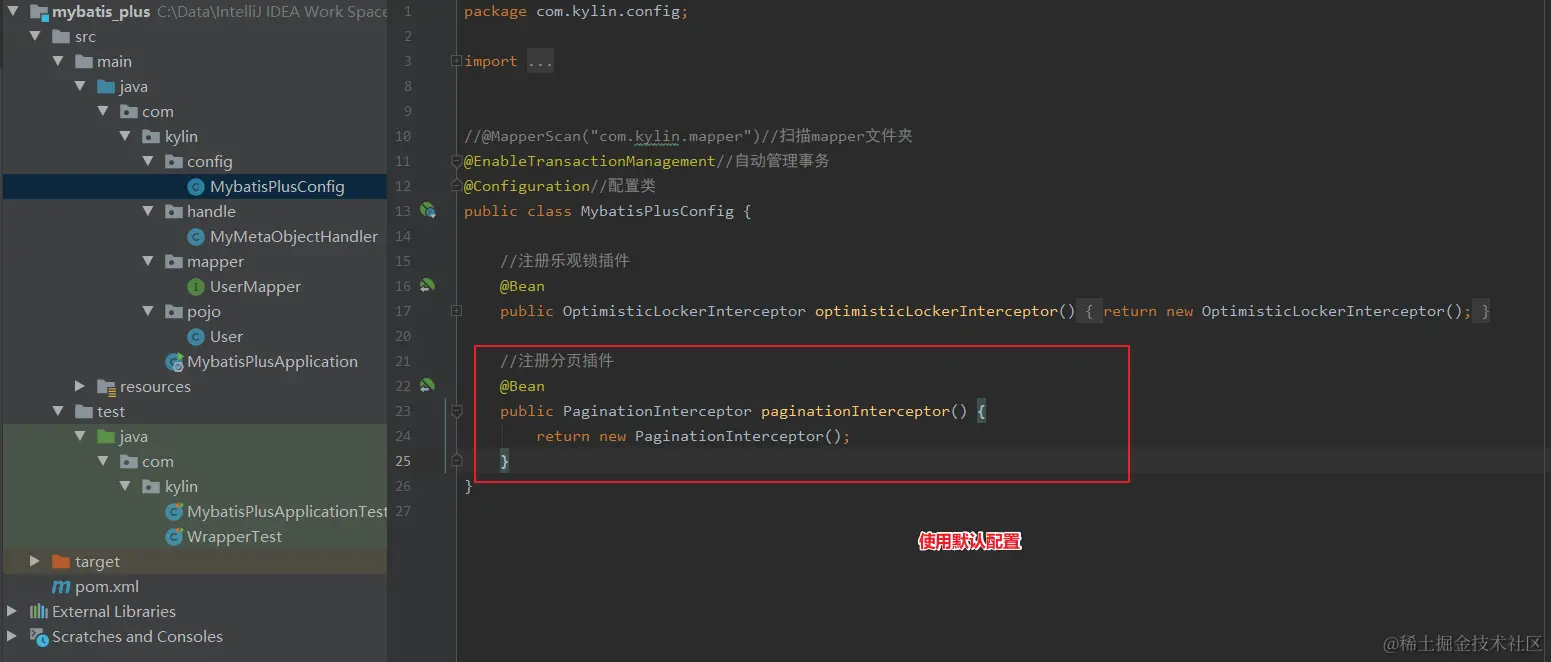
Task: Click the config package icon
Action: click(x=173, y=162)
